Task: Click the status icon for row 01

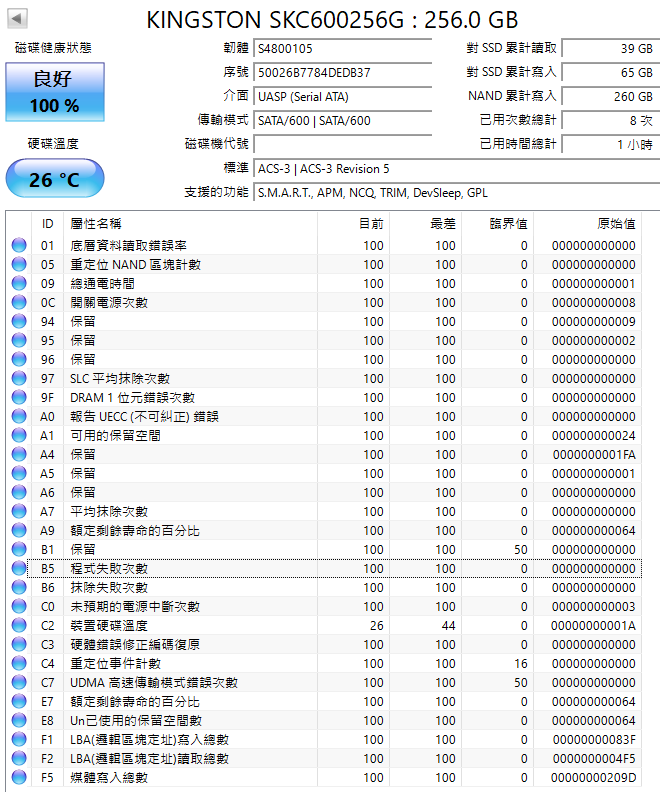Action: click(19, 245)
